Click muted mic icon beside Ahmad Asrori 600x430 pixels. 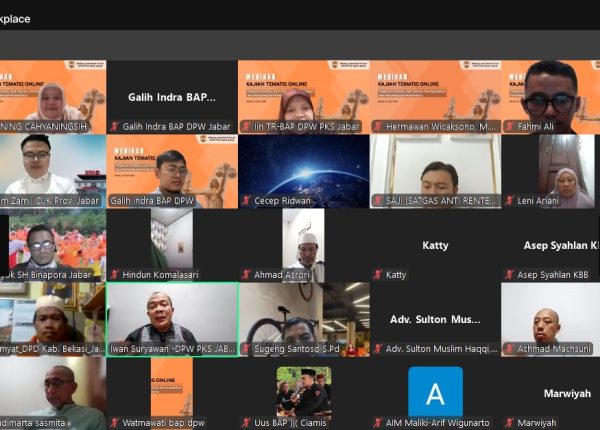pos(246,275)
